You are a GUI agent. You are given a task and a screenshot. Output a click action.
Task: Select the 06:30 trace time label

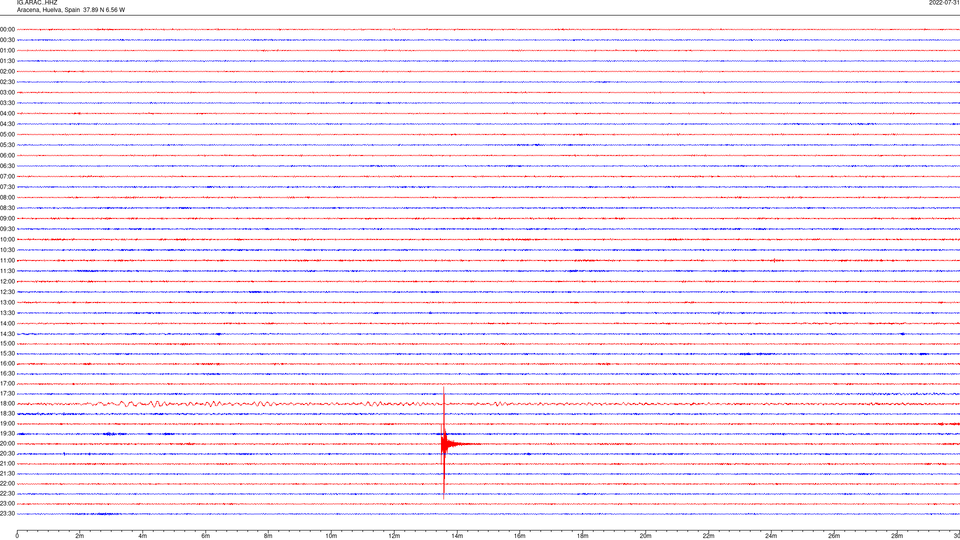tap(7, 167)
